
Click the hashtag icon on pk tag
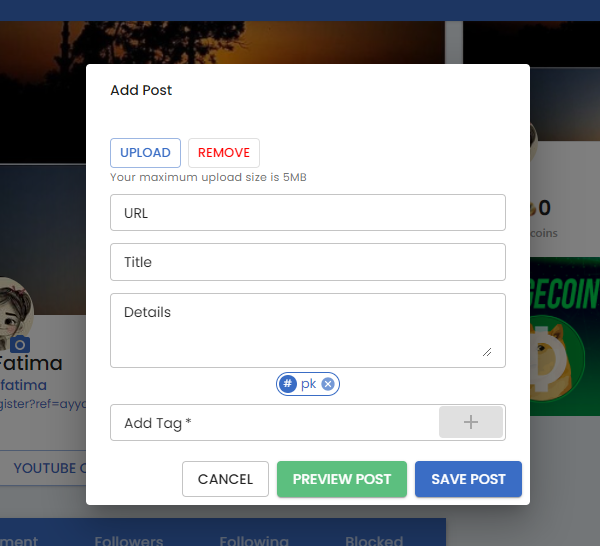point(288,384)
